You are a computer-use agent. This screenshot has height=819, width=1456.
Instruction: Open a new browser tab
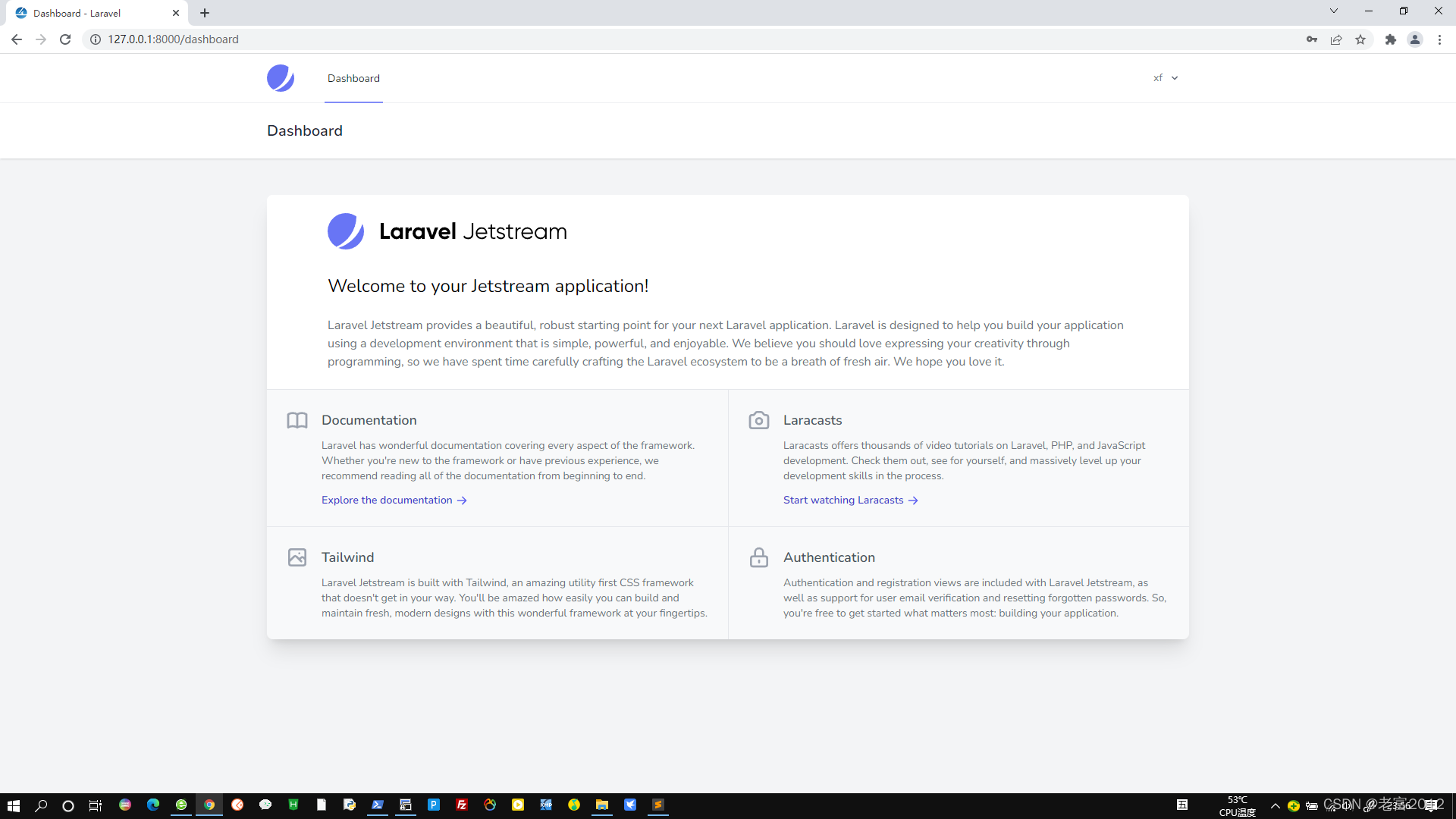pyautogui.click(x=205, y=13)
